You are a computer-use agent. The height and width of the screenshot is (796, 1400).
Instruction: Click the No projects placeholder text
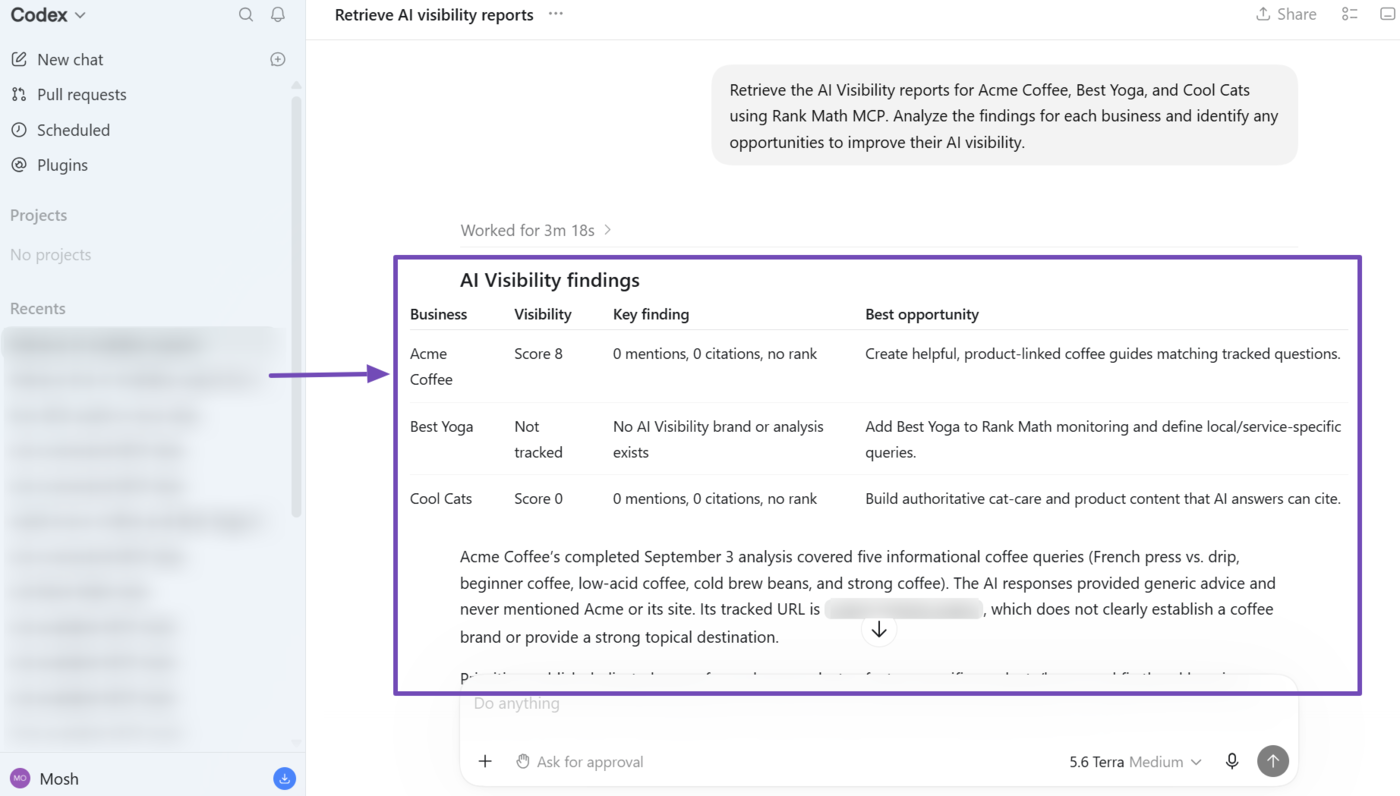pyautogui.click(x=50, y=255)
